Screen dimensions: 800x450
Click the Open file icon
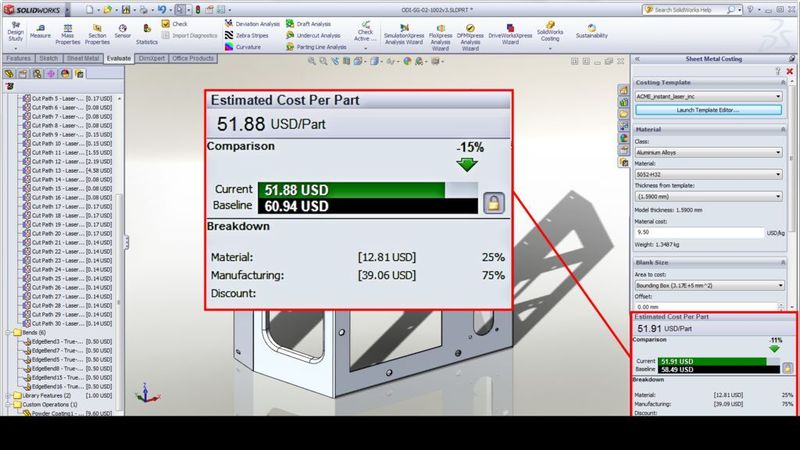pos(108,10)
